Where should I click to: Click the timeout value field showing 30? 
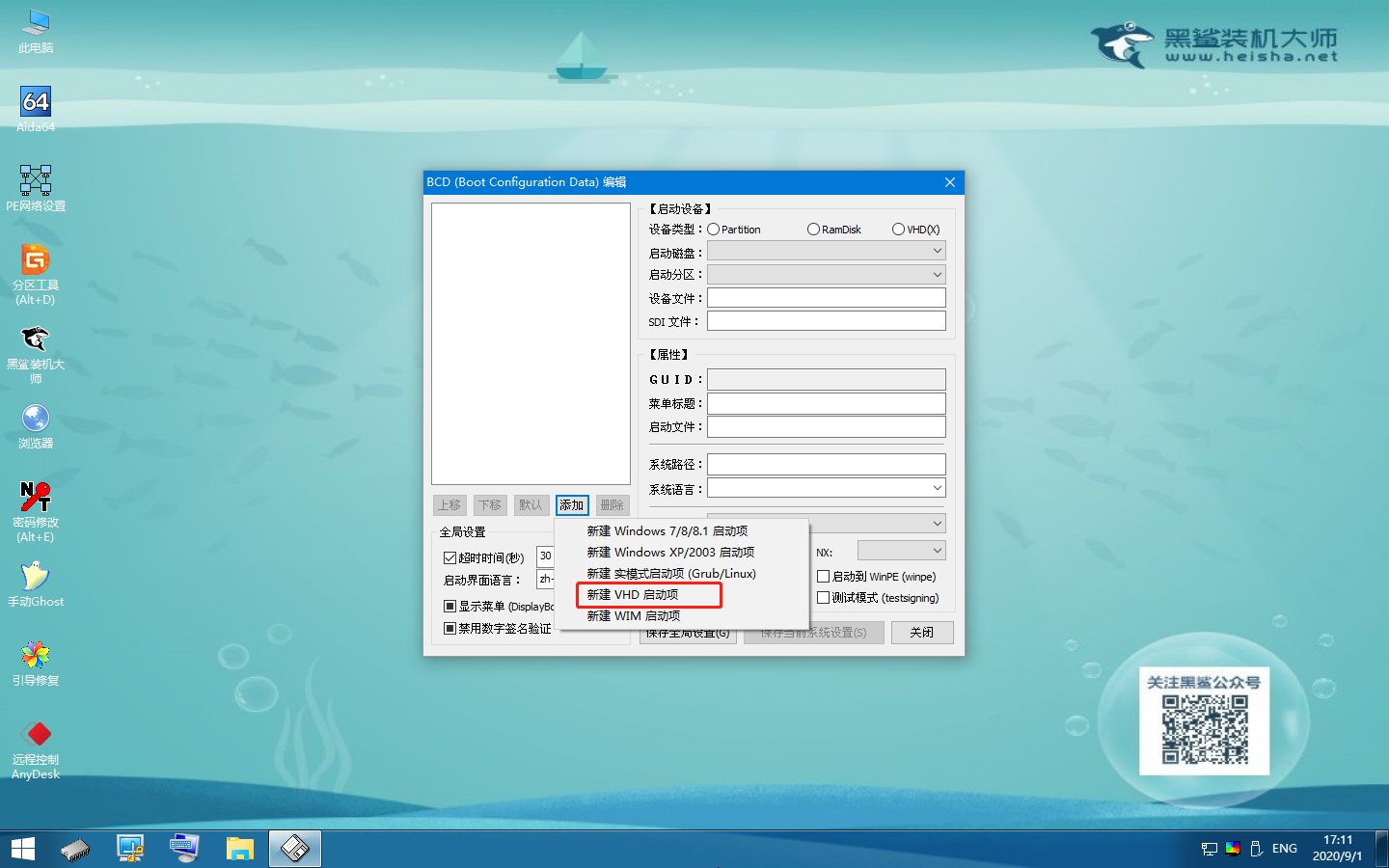546,556
